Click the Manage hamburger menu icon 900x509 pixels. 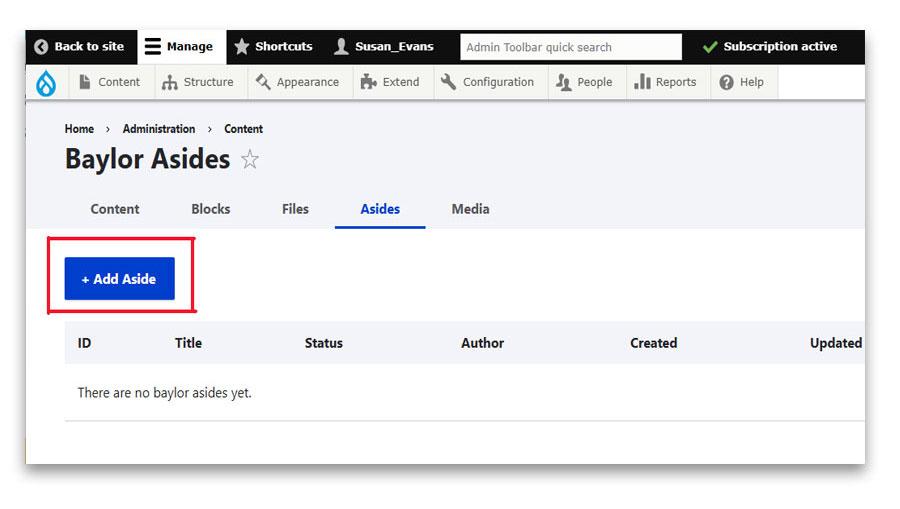pyautogui.click(x=153, y=46)
